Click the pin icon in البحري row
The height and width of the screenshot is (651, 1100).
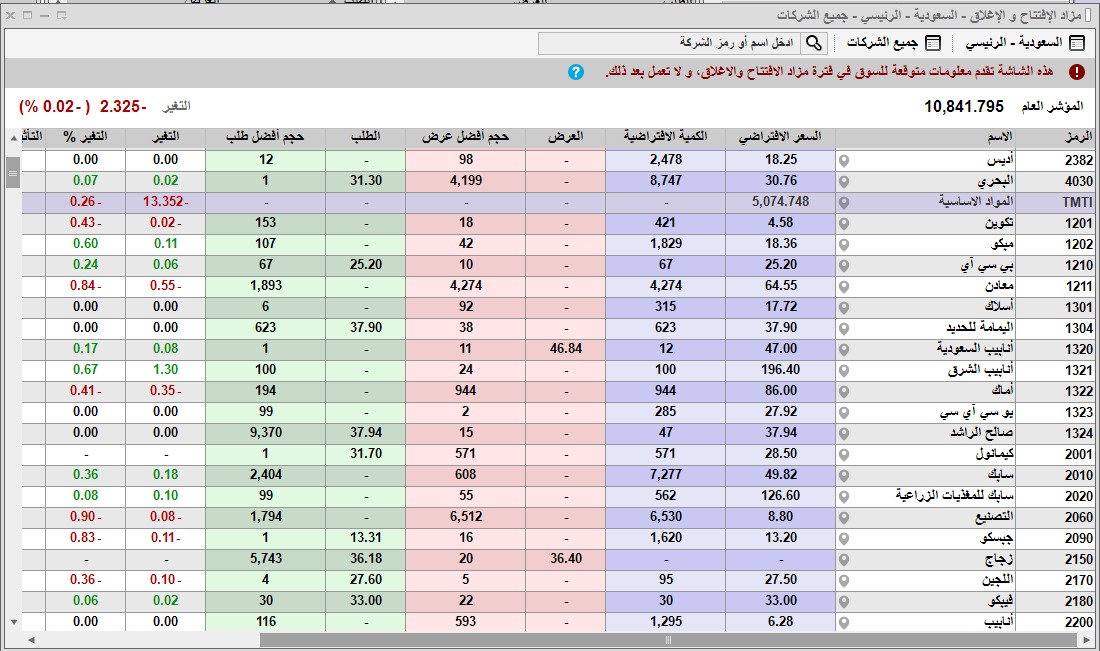(x=844, y=182)
